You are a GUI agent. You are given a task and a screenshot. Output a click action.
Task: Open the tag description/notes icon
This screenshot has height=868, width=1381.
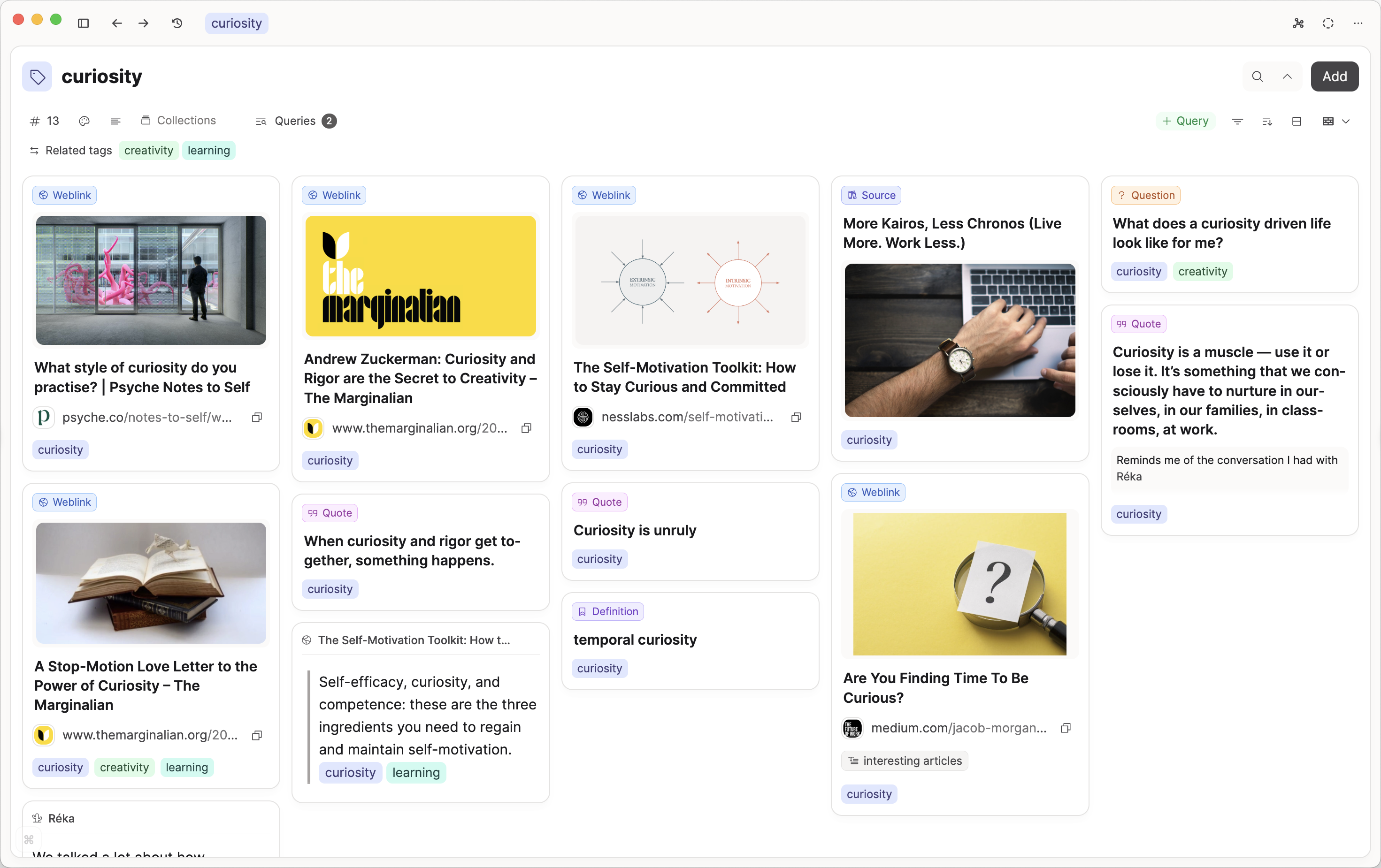[115, 121]
